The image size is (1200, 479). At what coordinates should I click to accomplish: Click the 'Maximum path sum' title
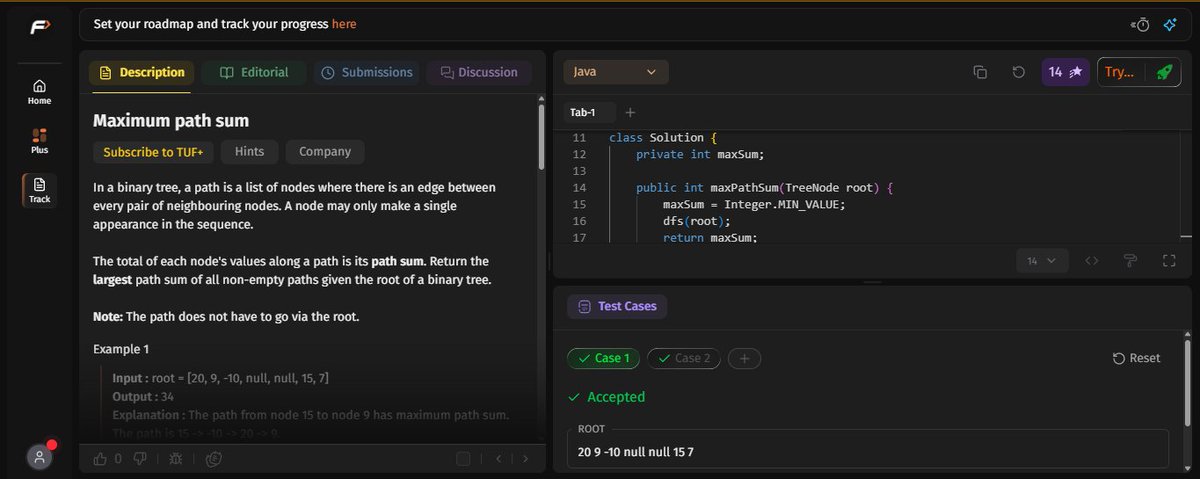171,121
